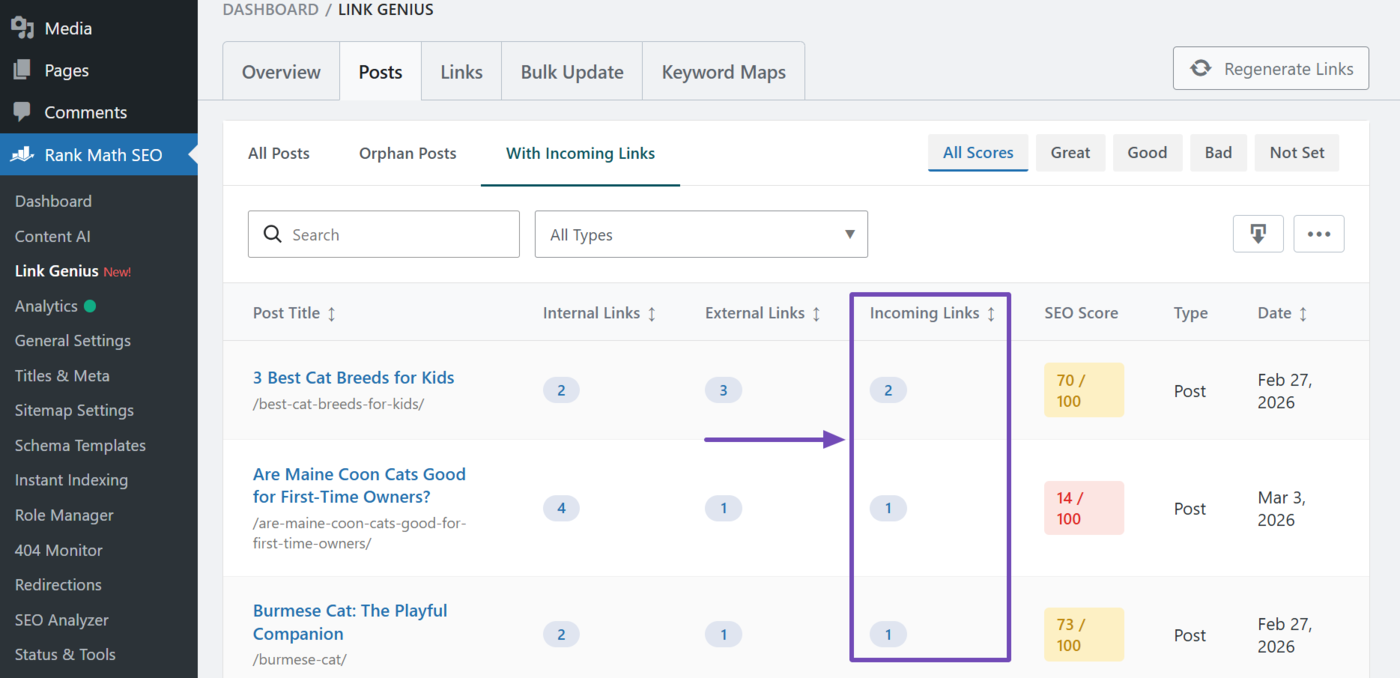This screenshot has width=1400, height=678.
Task: Open the All Types dropdown
Action: [700, 233]
